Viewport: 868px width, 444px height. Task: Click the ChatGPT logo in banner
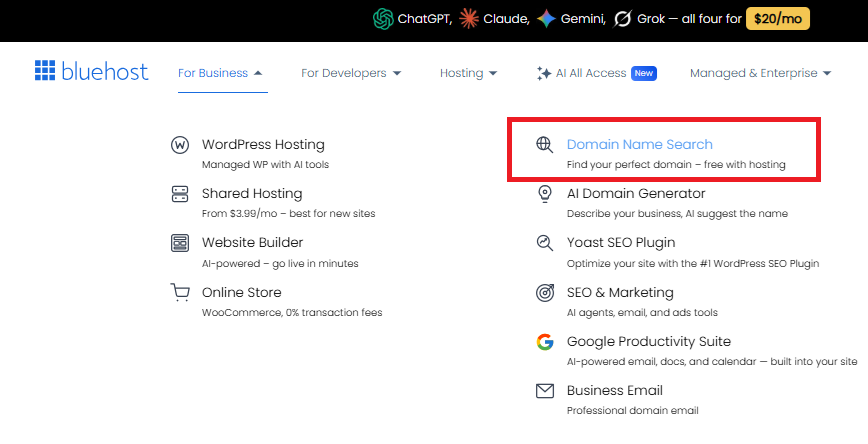click(383, 19)
